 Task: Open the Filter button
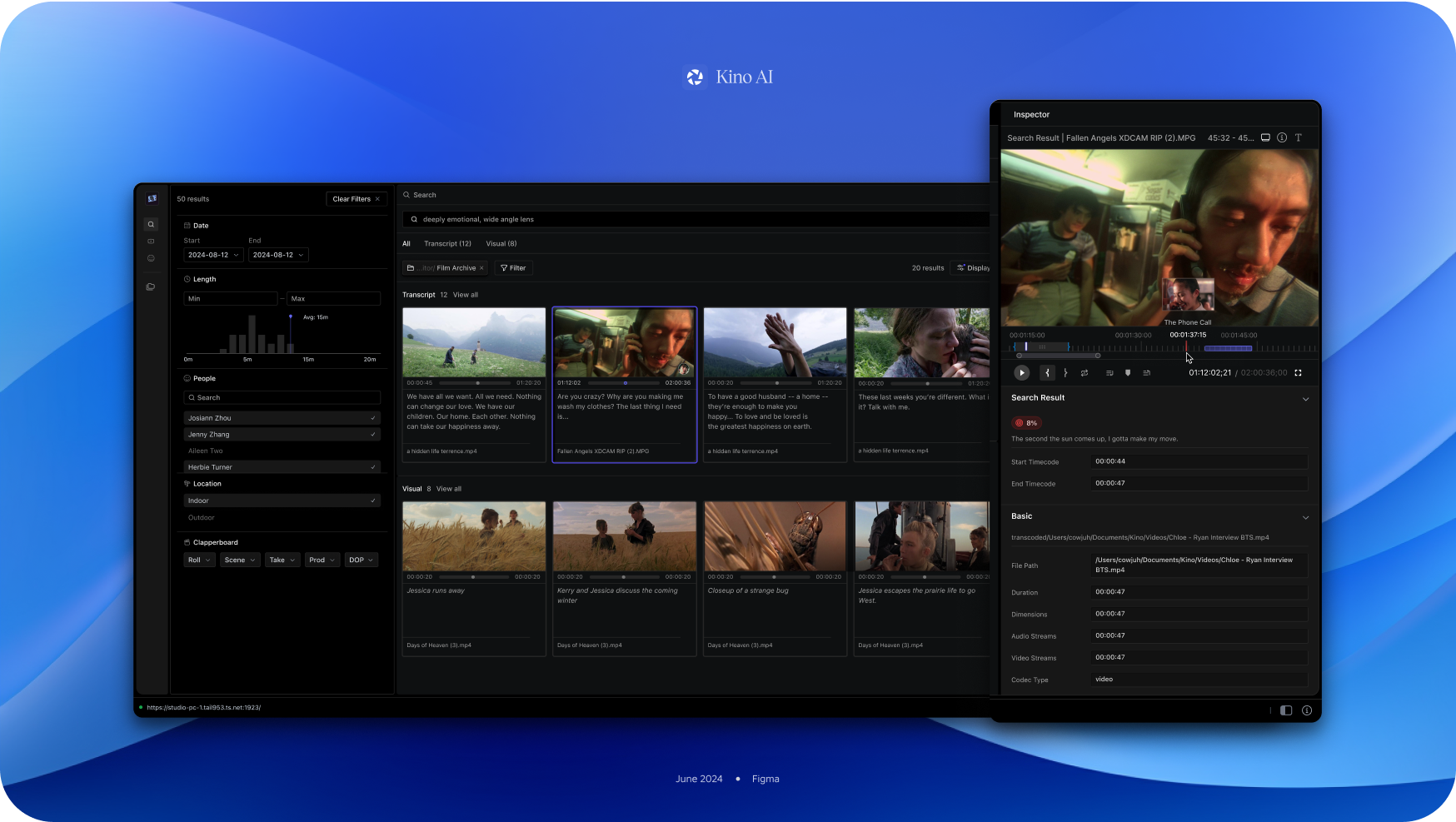pyautogui.click(x=513, y=268)
